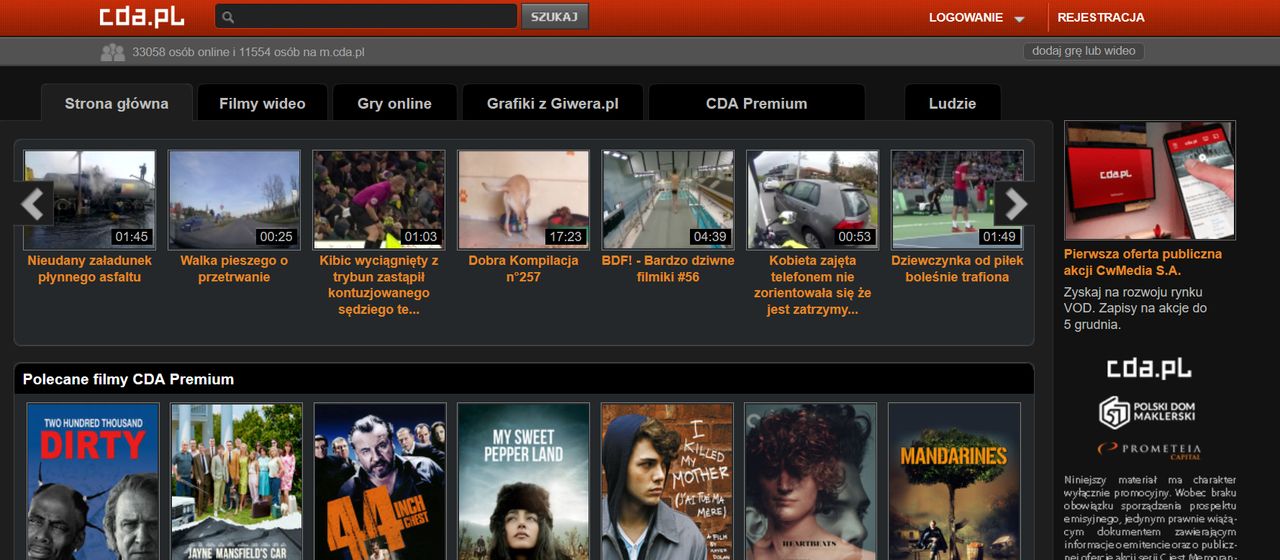1280x560 pixels.
Task: Switch to Strona główna tab
Action: click(116, 103)
